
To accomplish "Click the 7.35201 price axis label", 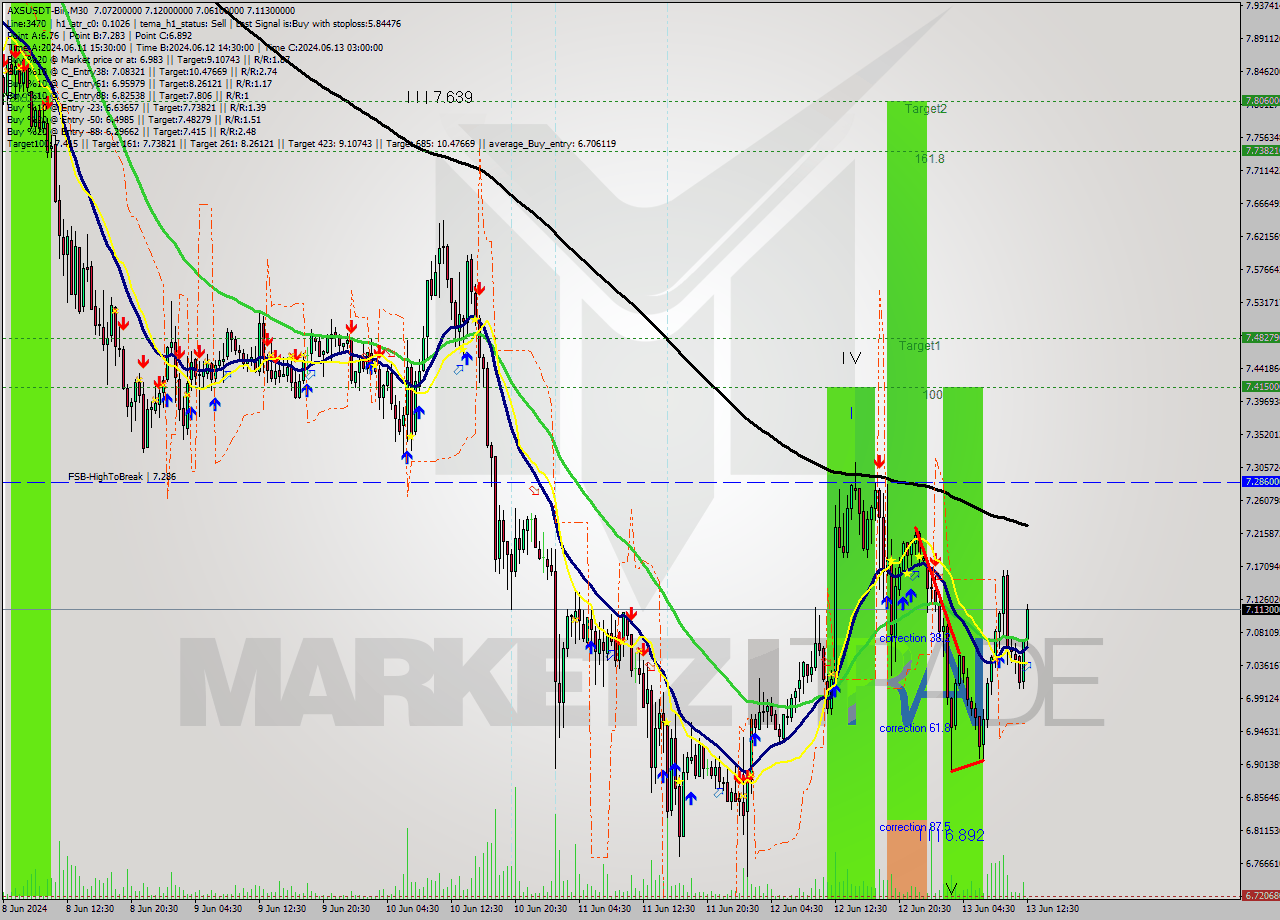I will click(x=1261, y=435).
